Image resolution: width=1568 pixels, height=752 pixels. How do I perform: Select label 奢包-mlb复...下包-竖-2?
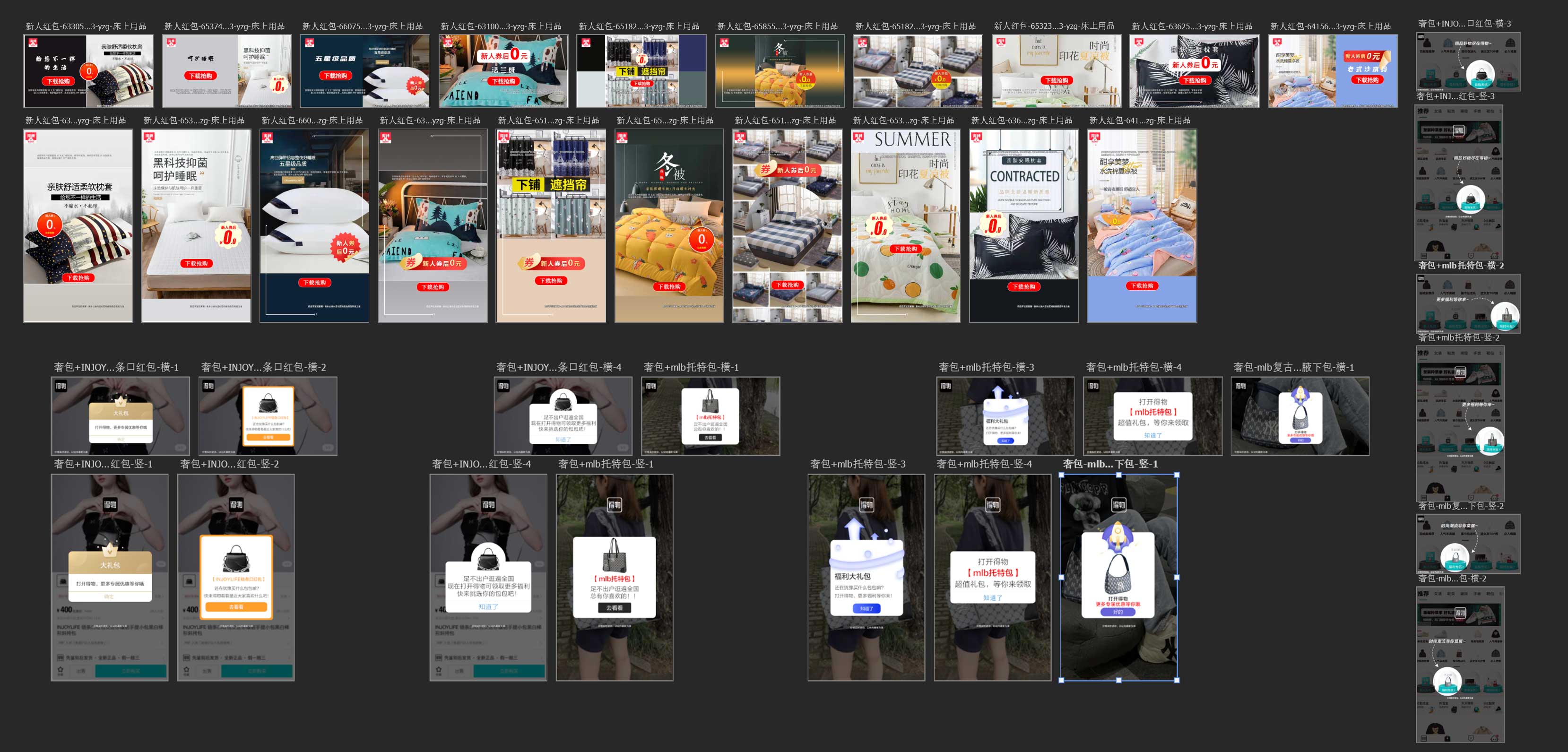(1461, 506)
